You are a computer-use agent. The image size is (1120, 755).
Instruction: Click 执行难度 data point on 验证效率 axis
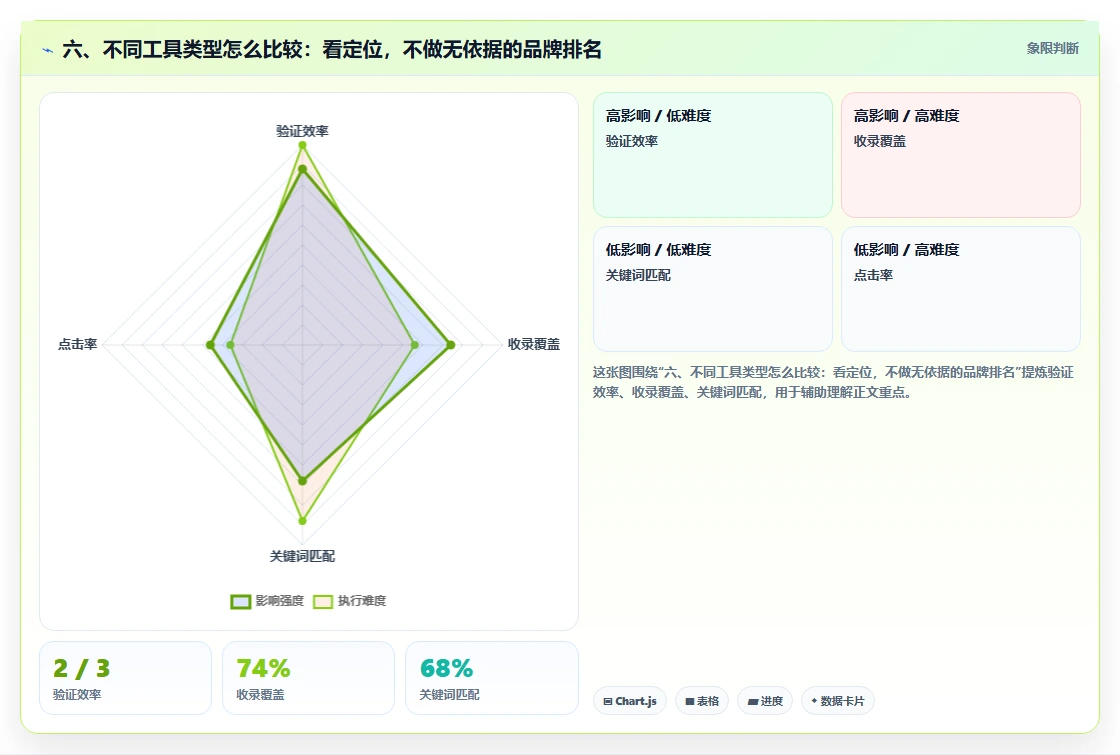(x=302, y=145)
